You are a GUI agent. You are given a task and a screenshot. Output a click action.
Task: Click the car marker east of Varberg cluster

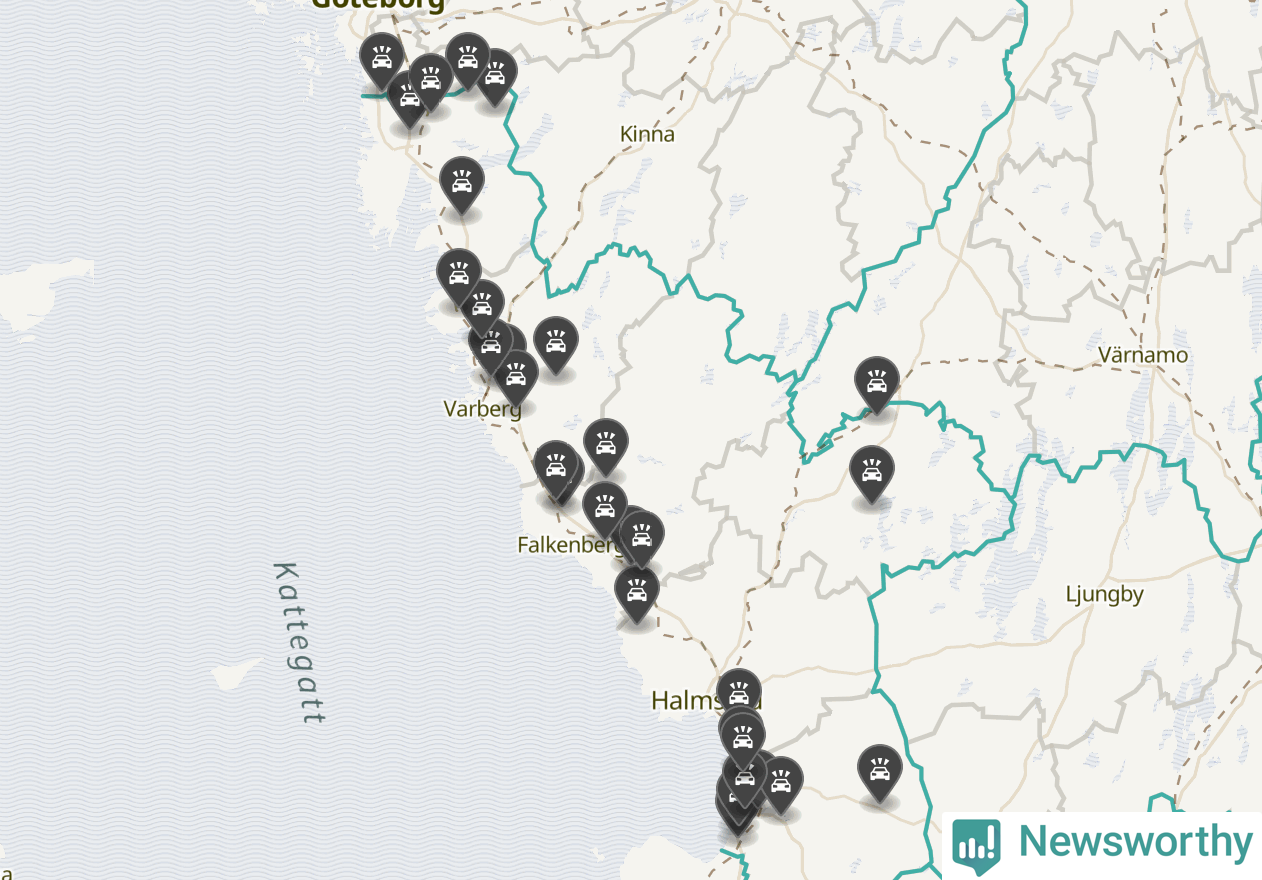click(x=556, y=345)
